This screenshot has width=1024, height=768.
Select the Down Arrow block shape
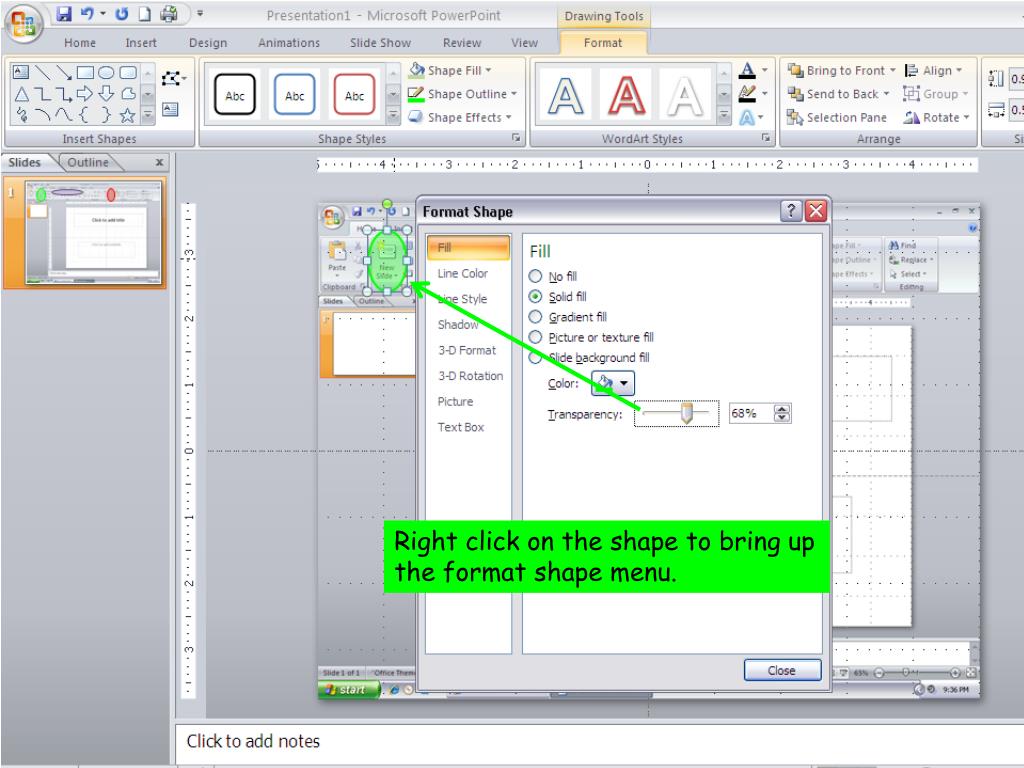point(106,94)
